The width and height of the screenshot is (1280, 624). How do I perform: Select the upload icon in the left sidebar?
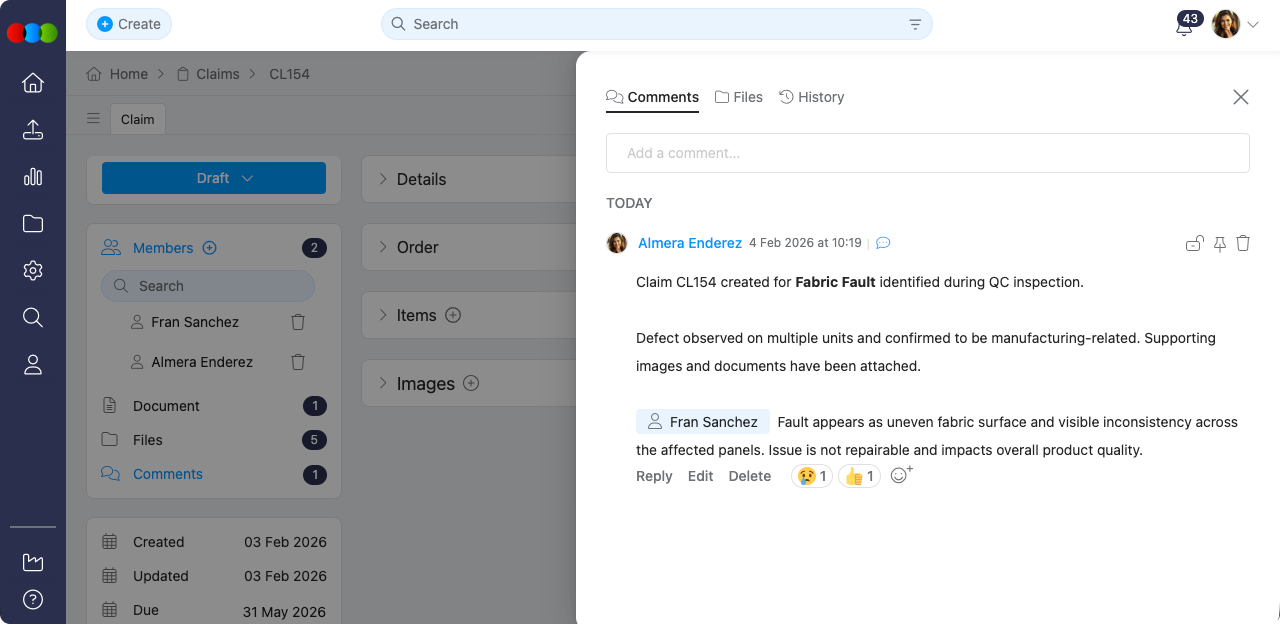coord(32,130)
